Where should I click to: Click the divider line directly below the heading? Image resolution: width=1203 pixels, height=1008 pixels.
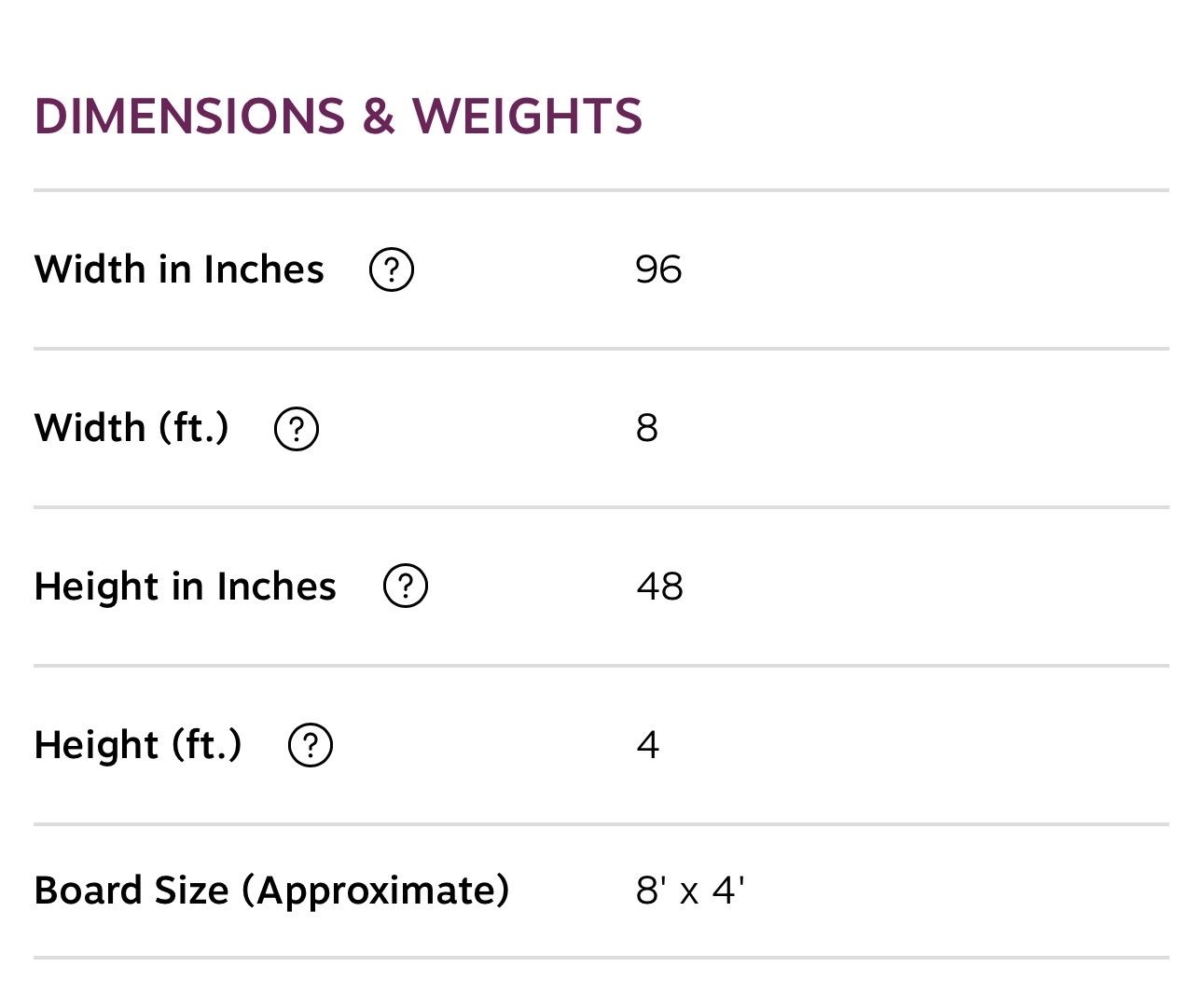tap(601, 190)
